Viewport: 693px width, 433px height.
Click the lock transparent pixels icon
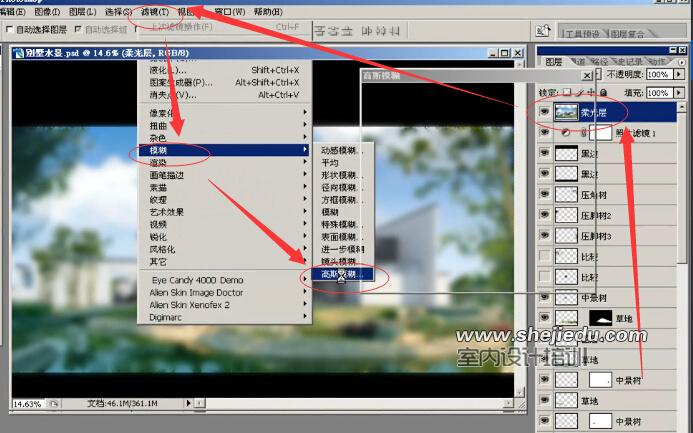point(567,92)
